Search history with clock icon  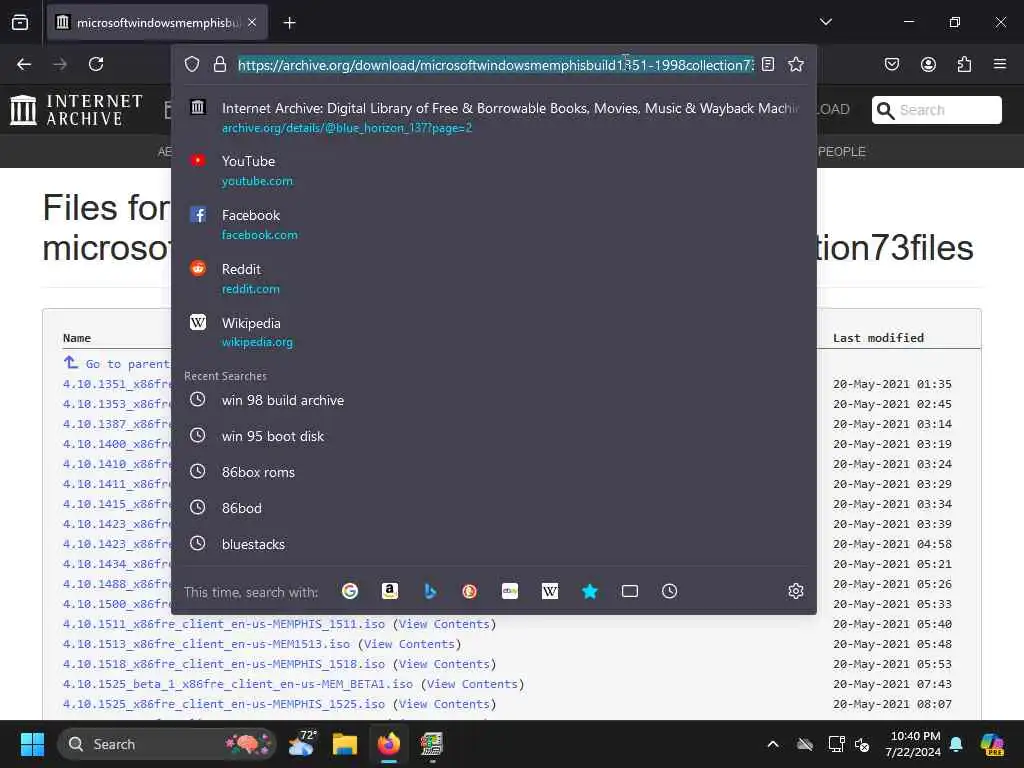[669, 591]
